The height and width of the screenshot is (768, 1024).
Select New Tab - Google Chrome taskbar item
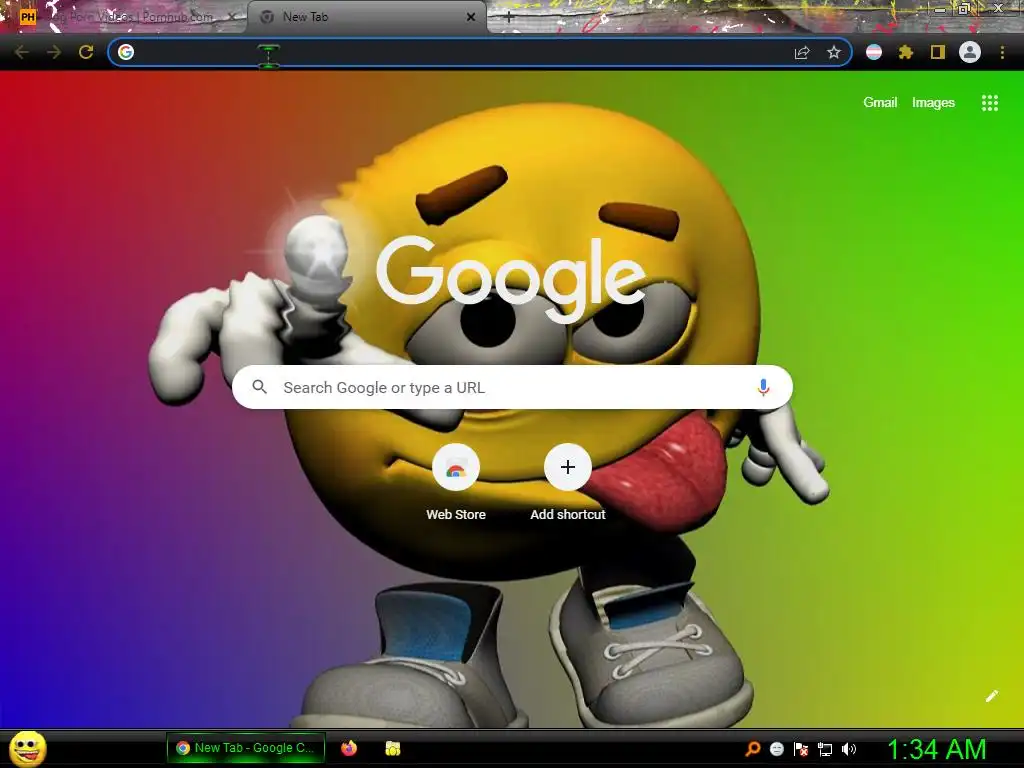tap(246, 748)
